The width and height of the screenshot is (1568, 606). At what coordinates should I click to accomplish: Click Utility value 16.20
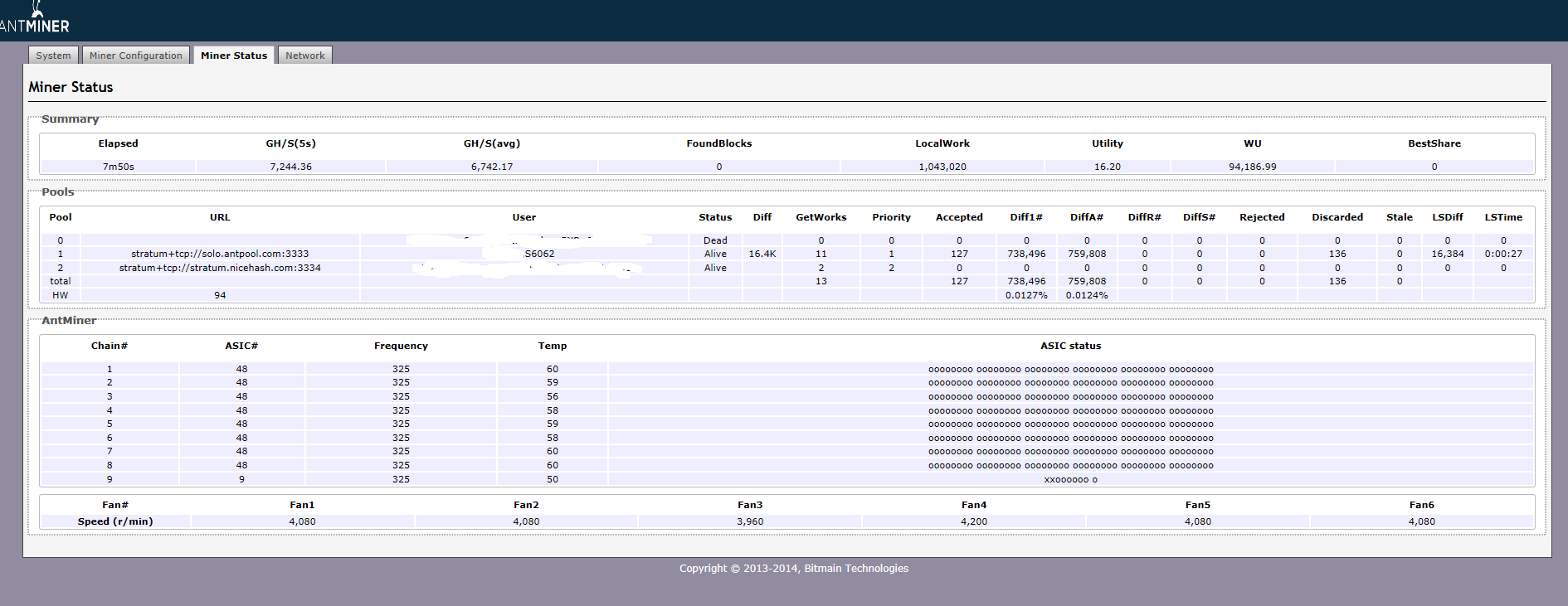coord(1108,167)
